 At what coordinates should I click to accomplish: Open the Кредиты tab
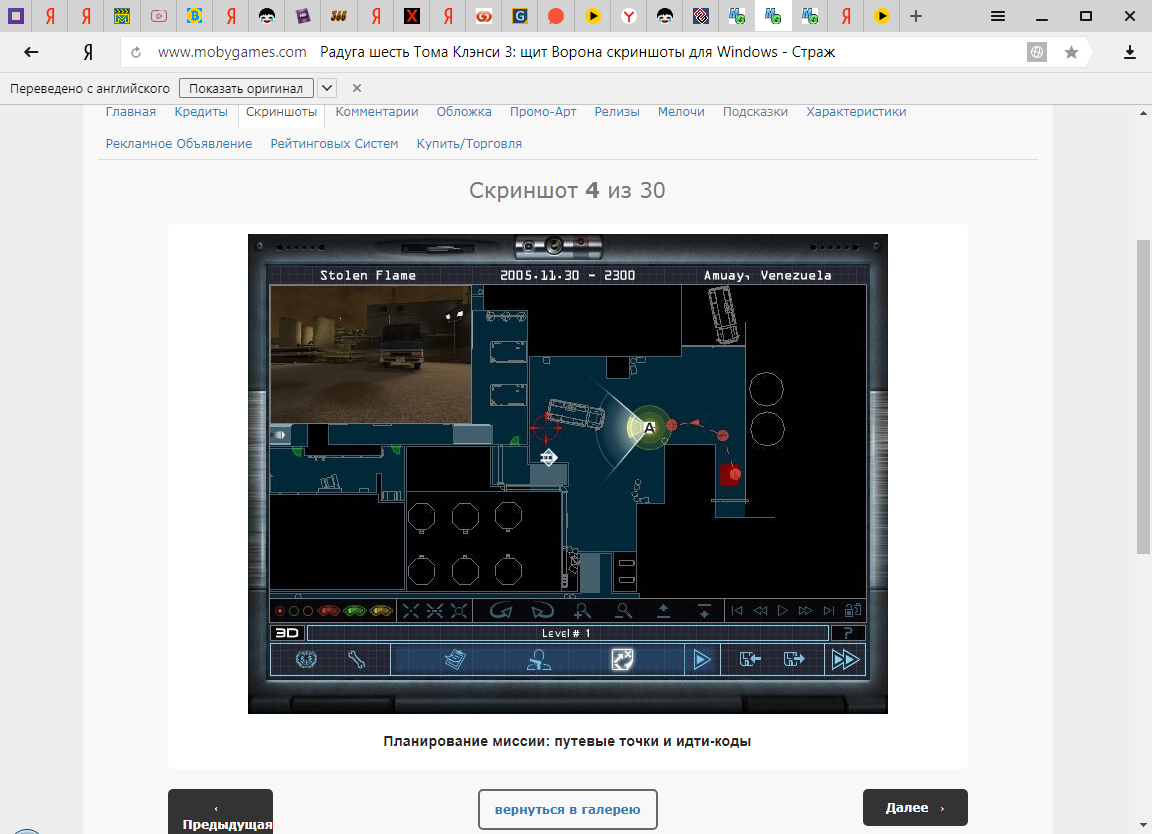click(201, 112)
